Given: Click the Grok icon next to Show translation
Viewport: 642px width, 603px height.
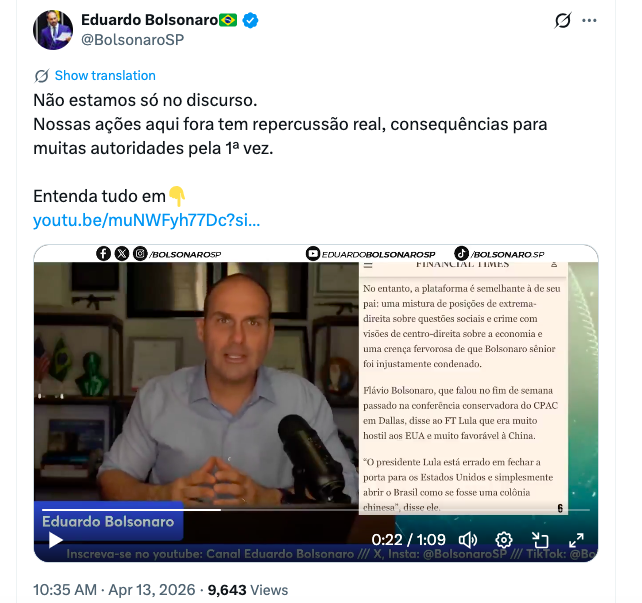Looking at the screenshot, I should coord(42,76).
